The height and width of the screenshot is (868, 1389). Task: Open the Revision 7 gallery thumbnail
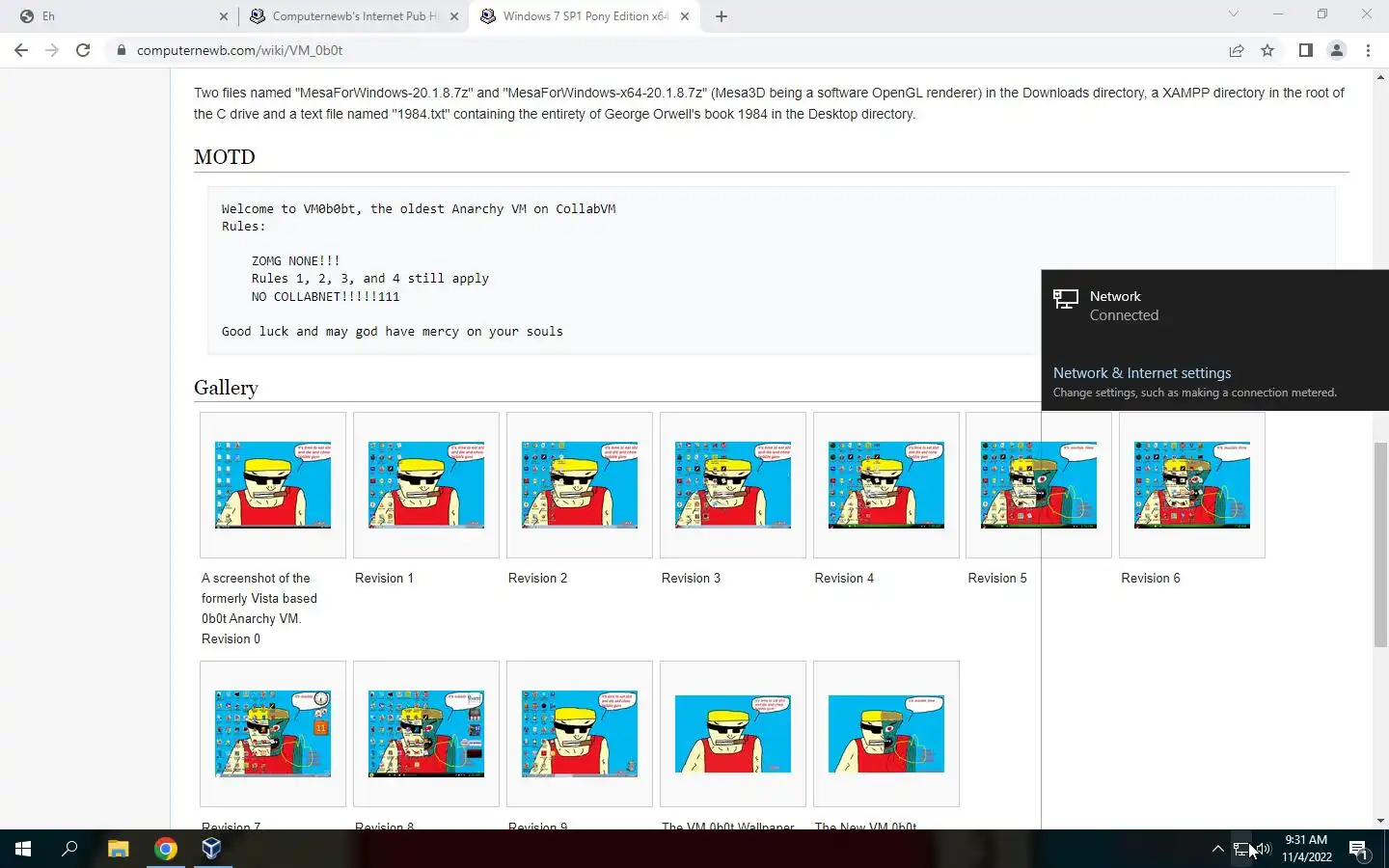[x=273, y=734]
